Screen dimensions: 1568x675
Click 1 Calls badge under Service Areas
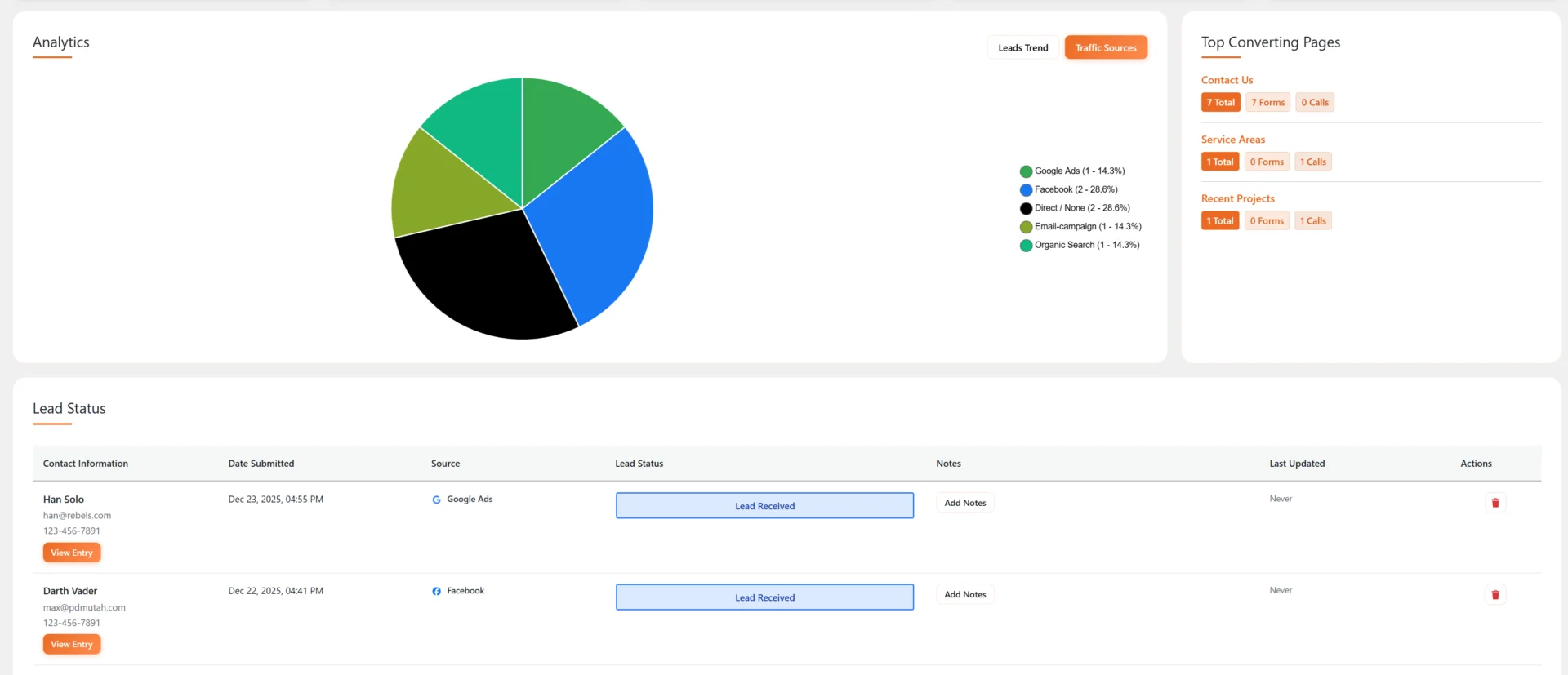pyautogui.click(x=1313, y=162)
